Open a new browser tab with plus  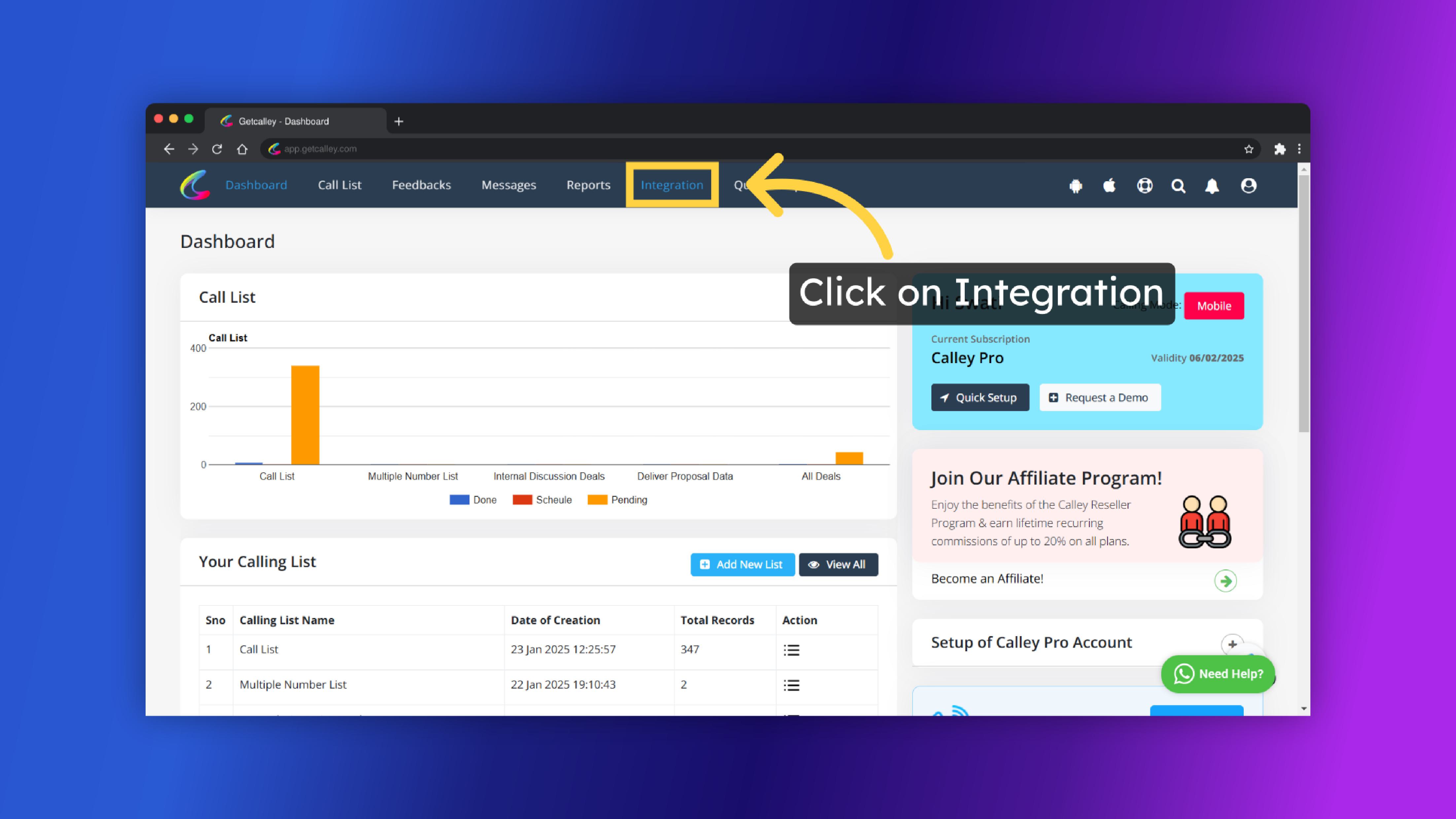coord(399,121)
